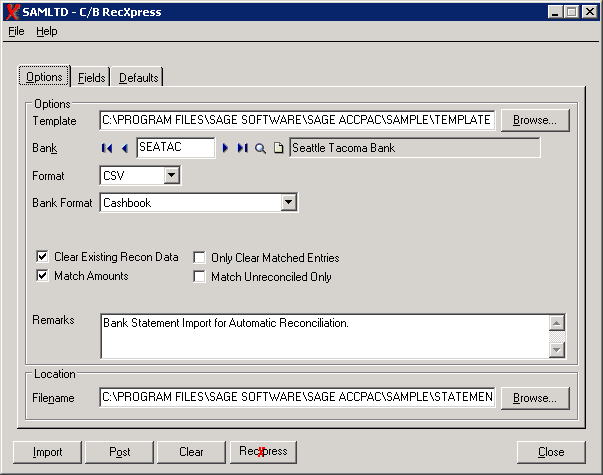Click into the Filename path field

click(297, 398)
